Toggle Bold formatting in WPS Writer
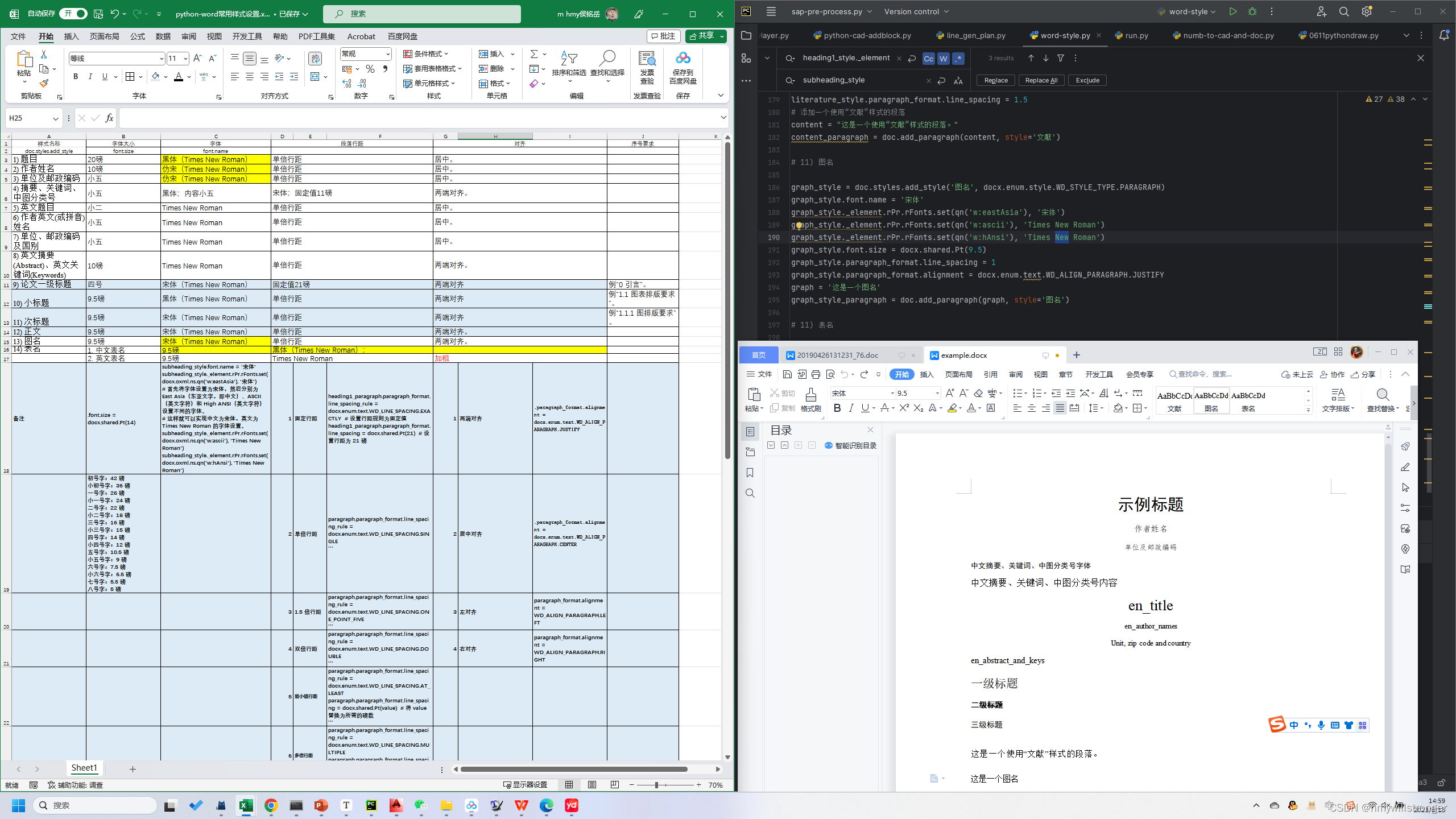Screen dimensions: 1456x819 click(837, 408)
